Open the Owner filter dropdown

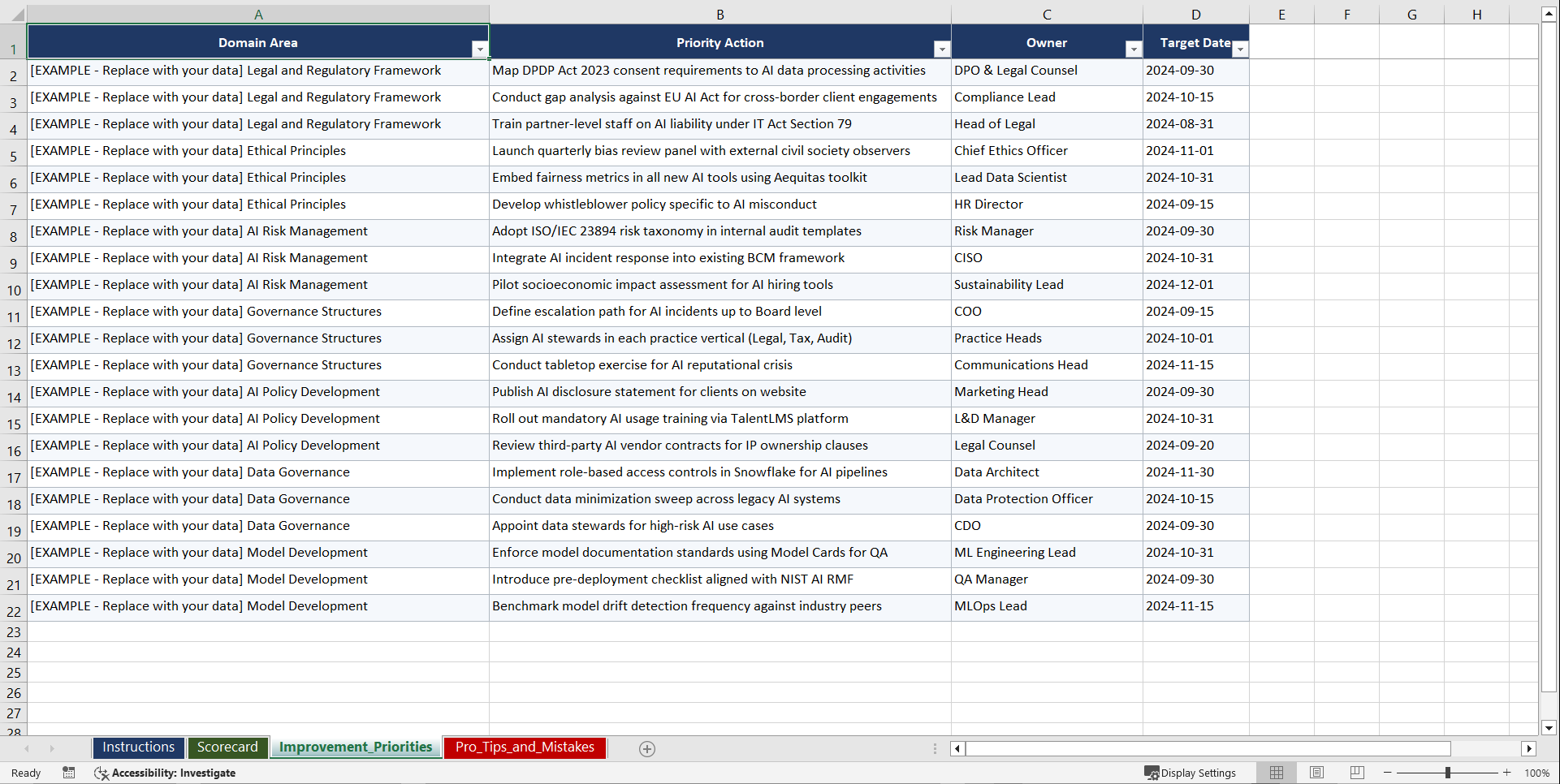click(1133, 49)
